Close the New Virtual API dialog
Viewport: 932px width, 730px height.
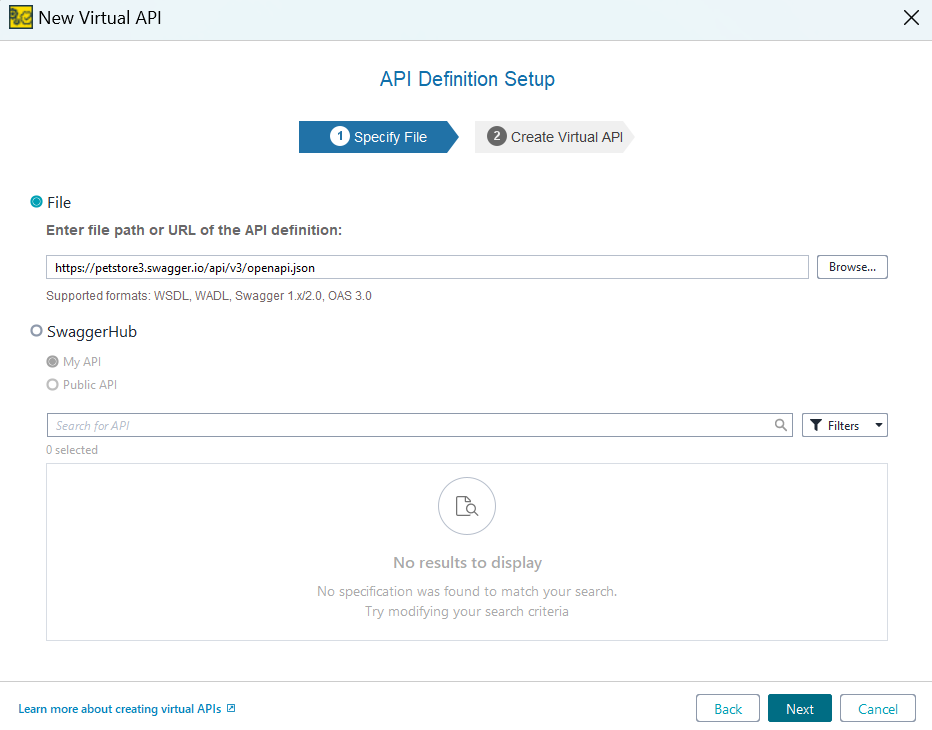pos(910,17)
